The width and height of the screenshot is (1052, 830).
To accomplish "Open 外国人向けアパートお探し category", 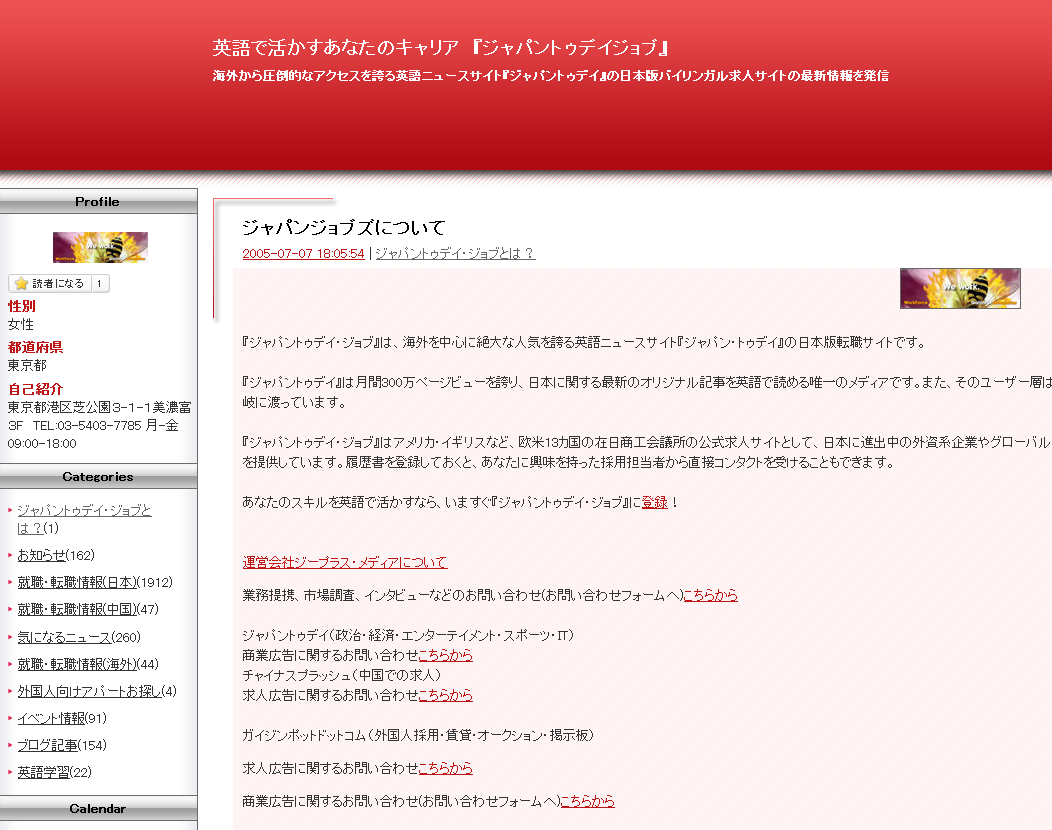I will pos(89,691).
